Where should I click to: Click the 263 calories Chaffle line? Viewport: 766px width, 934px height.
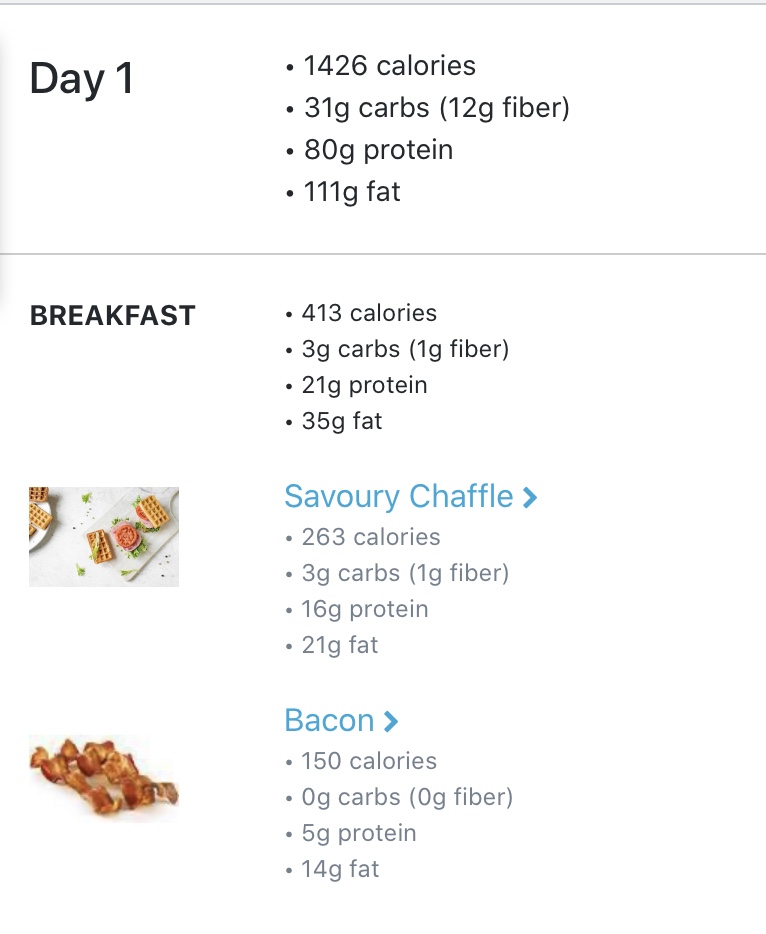pos(370,537)
